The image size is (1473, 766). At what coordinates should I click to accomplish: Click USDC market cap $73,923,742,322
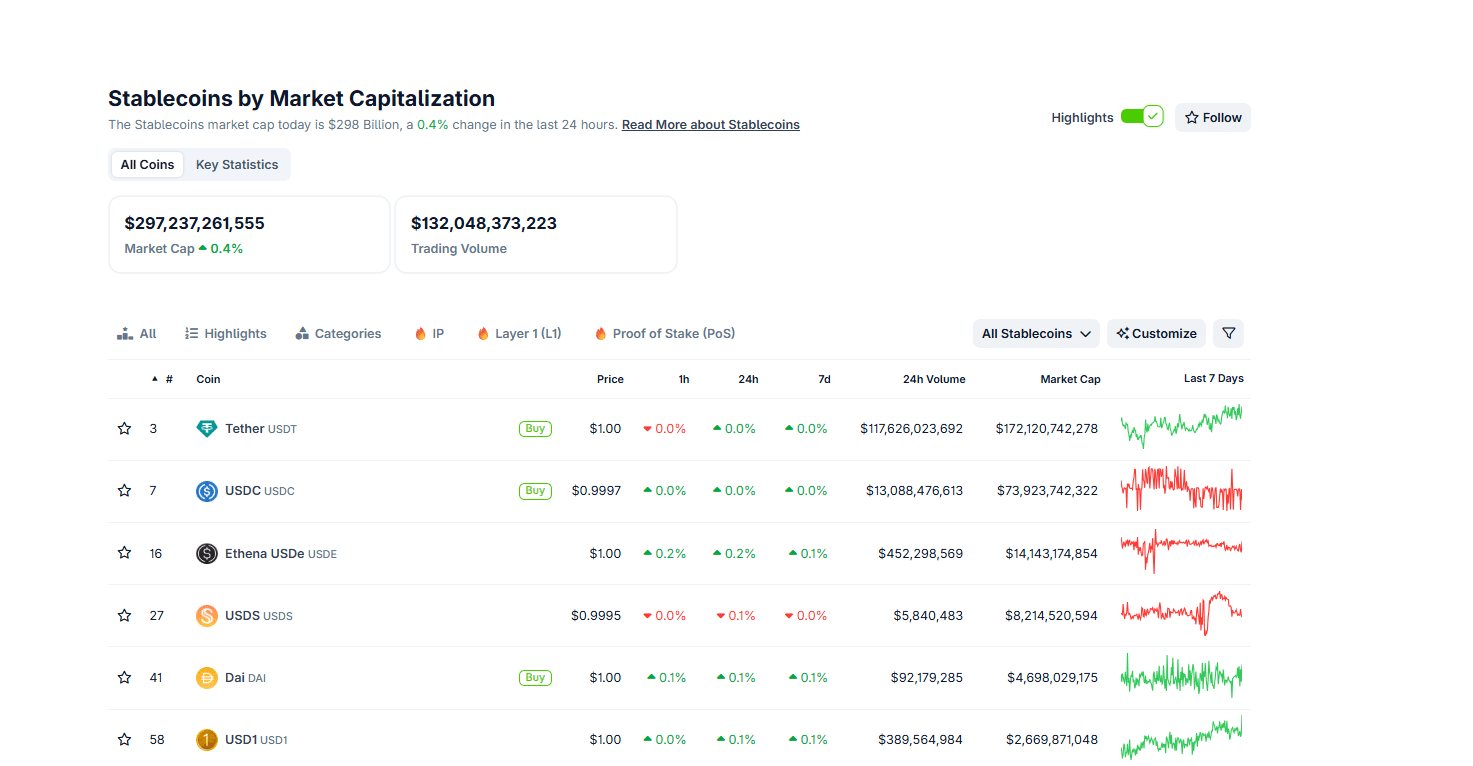[1047, 491]
